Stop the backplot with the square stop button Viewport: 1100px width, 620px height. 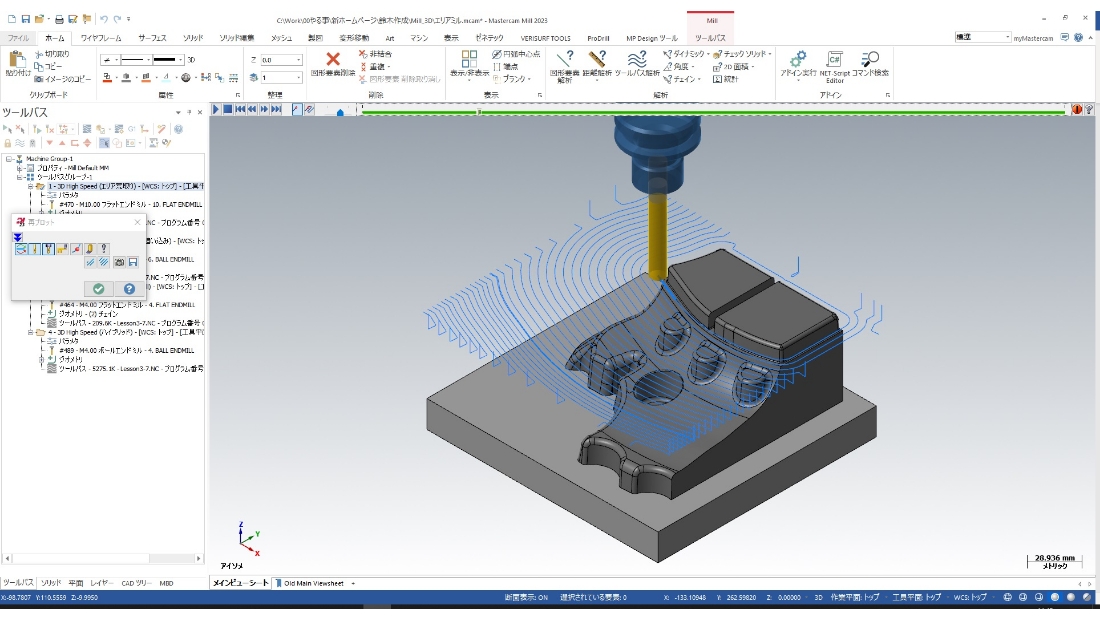click(x=228, y=109)
